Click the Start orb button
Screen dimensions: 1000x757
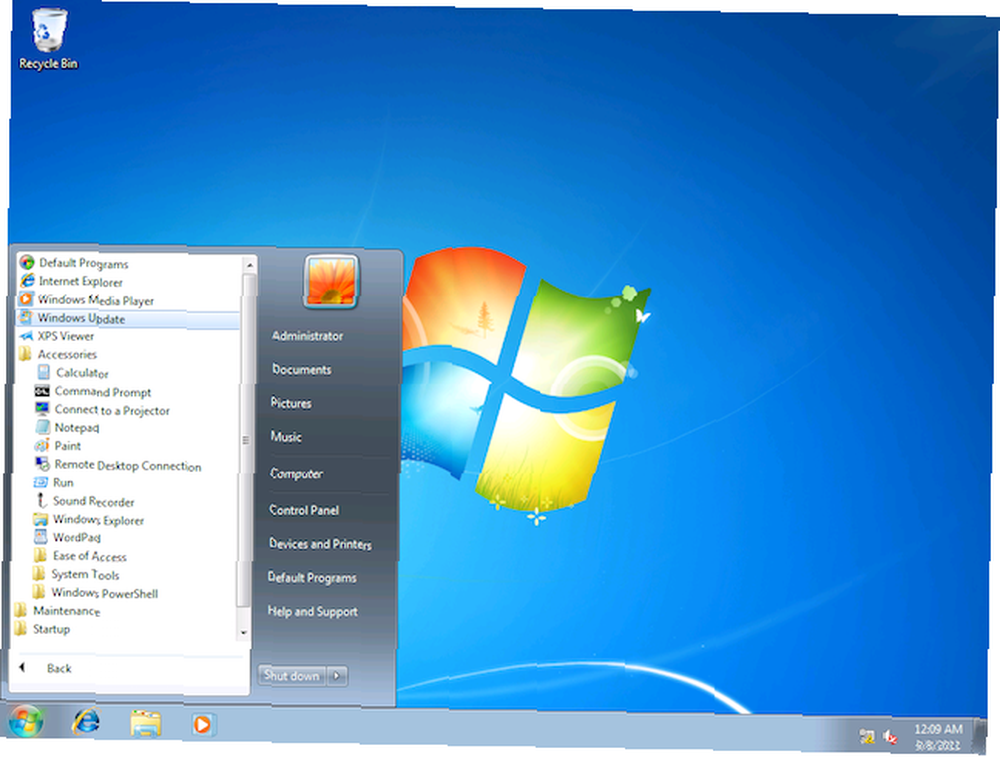tap(26, 723)
